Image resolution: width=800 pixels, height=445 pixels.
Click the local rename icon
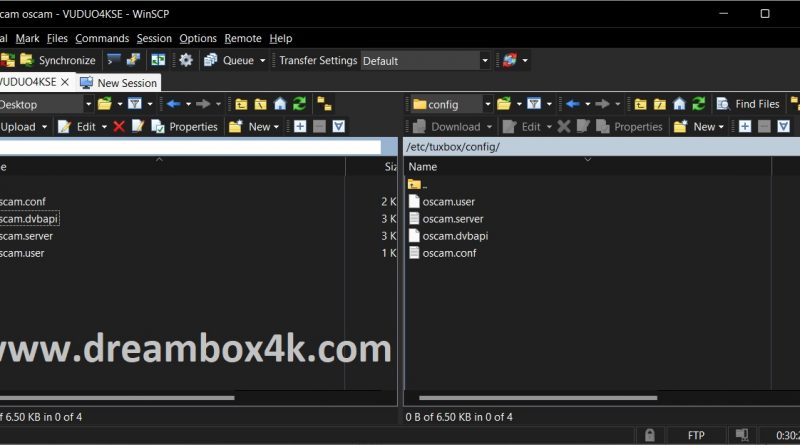[138, 127]
